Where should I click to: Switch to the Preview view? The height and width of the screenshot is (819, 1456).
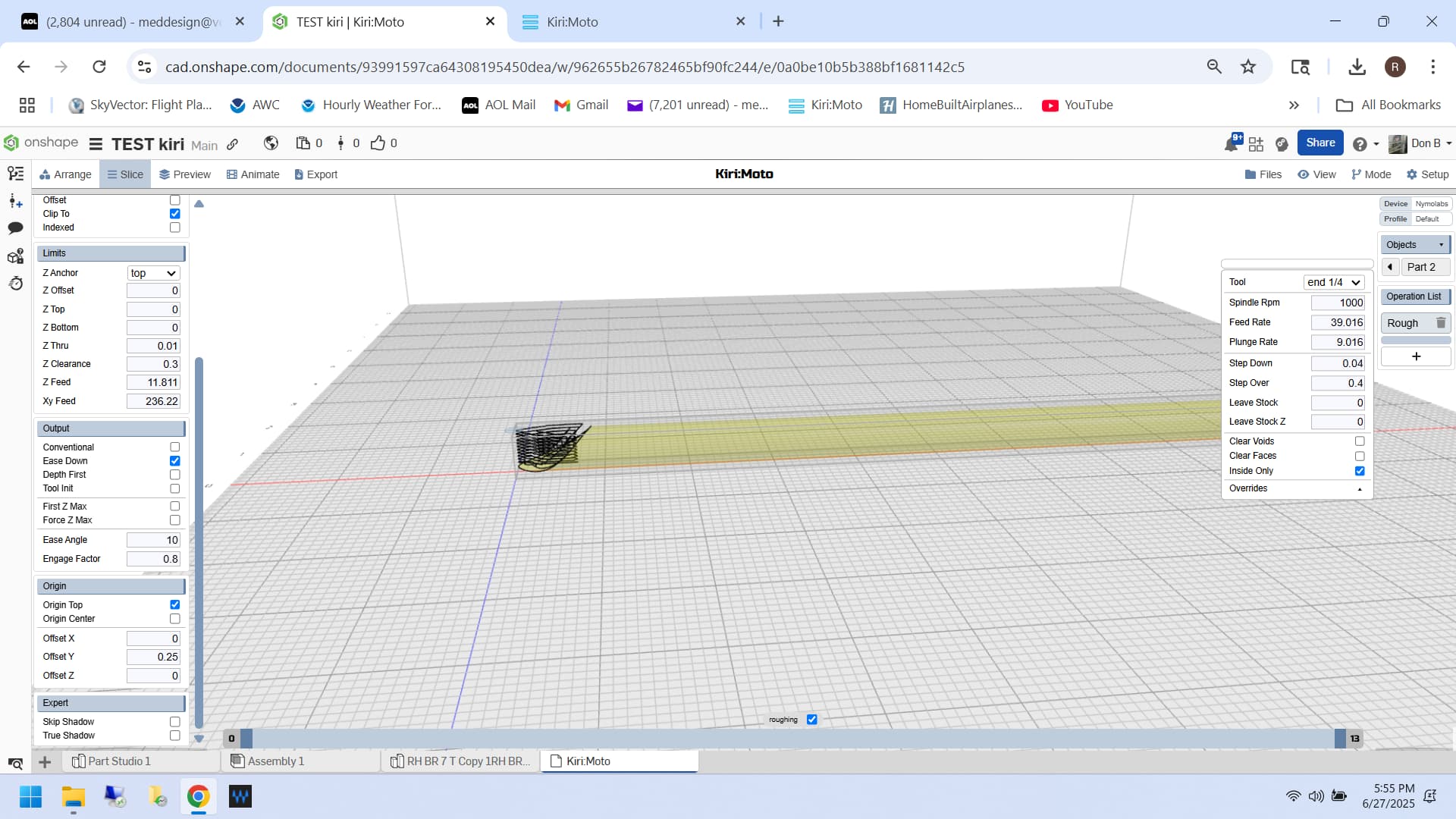click(184, 174)
